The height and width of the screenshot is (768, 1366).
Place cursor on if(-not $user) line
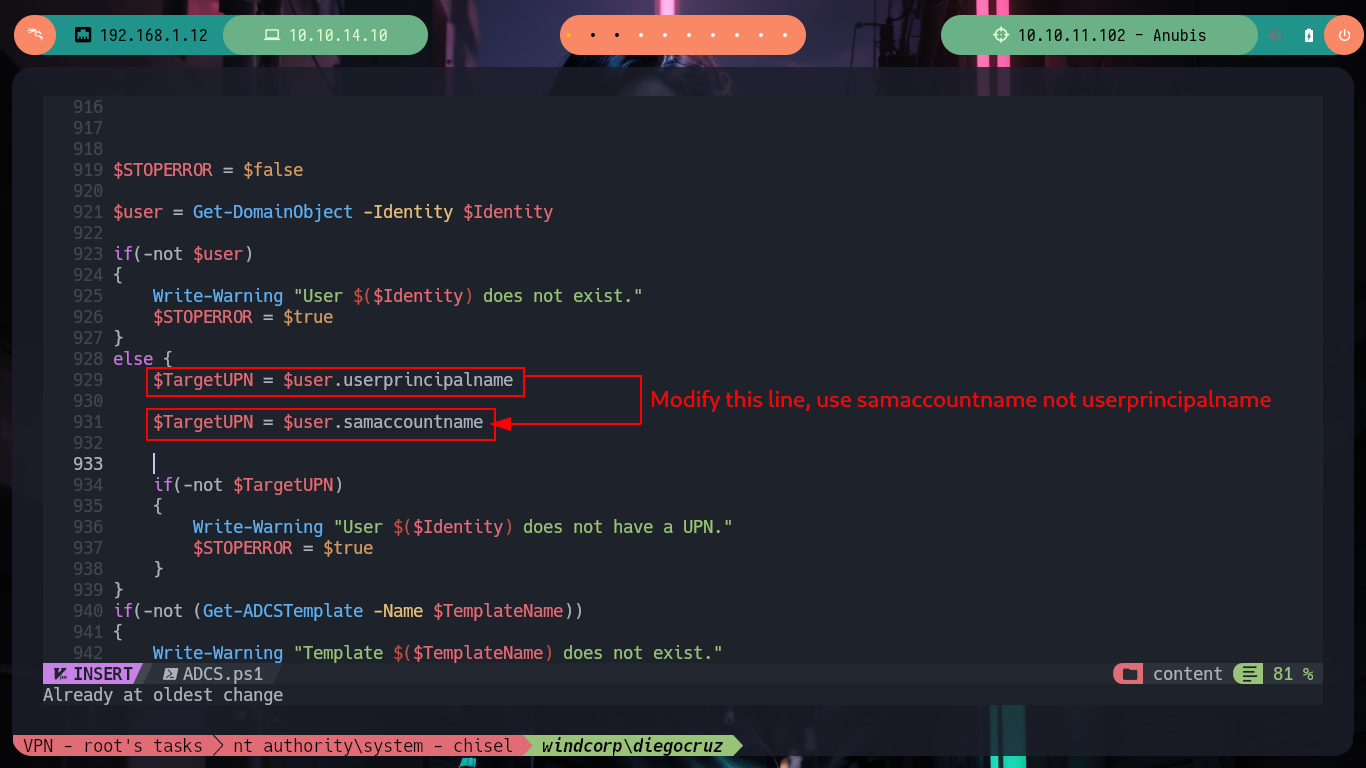click(183, 254)
